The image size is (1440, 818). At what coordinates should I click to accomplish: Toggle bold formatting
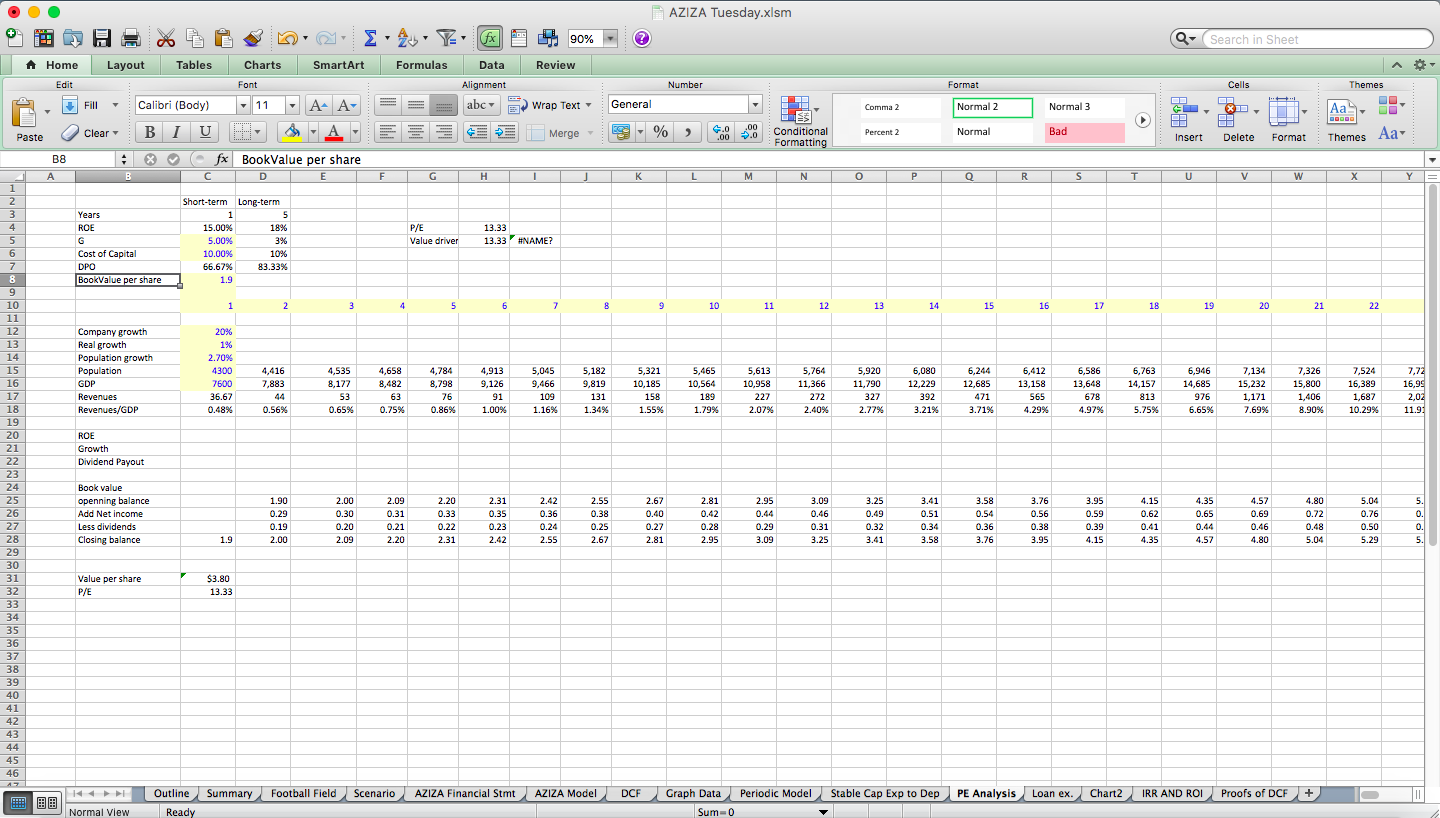coord(148,131)
